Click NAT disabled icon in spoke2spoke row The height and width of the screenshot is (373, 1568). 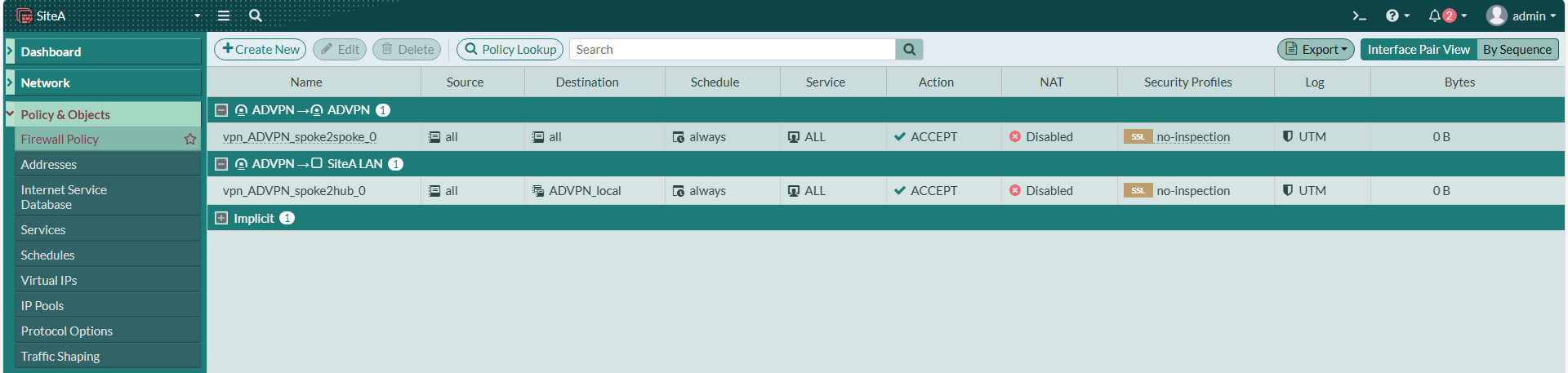[1015, 137]
